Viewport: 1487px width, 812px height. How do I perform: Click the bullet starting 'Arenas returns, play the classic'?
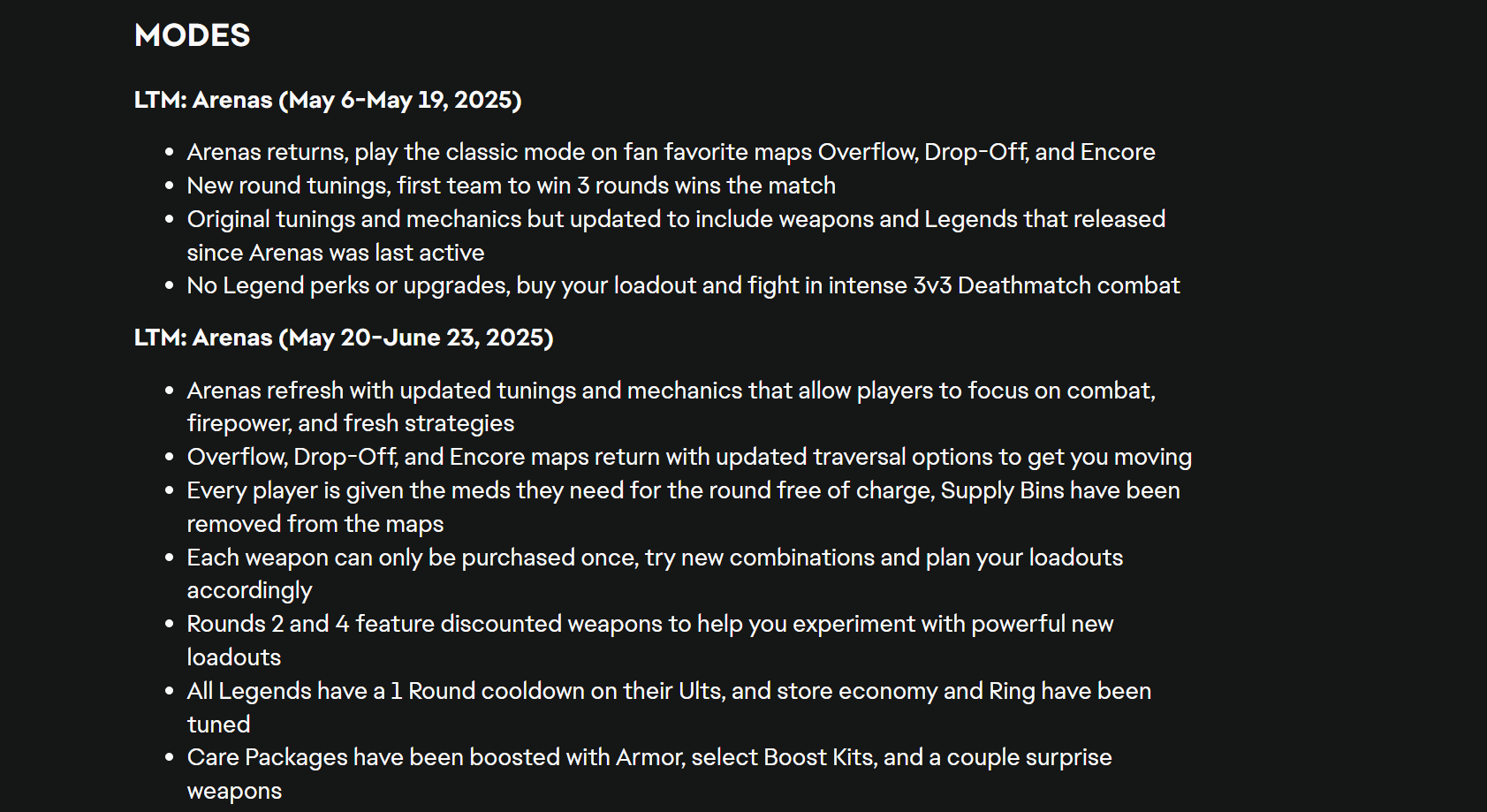671,152
